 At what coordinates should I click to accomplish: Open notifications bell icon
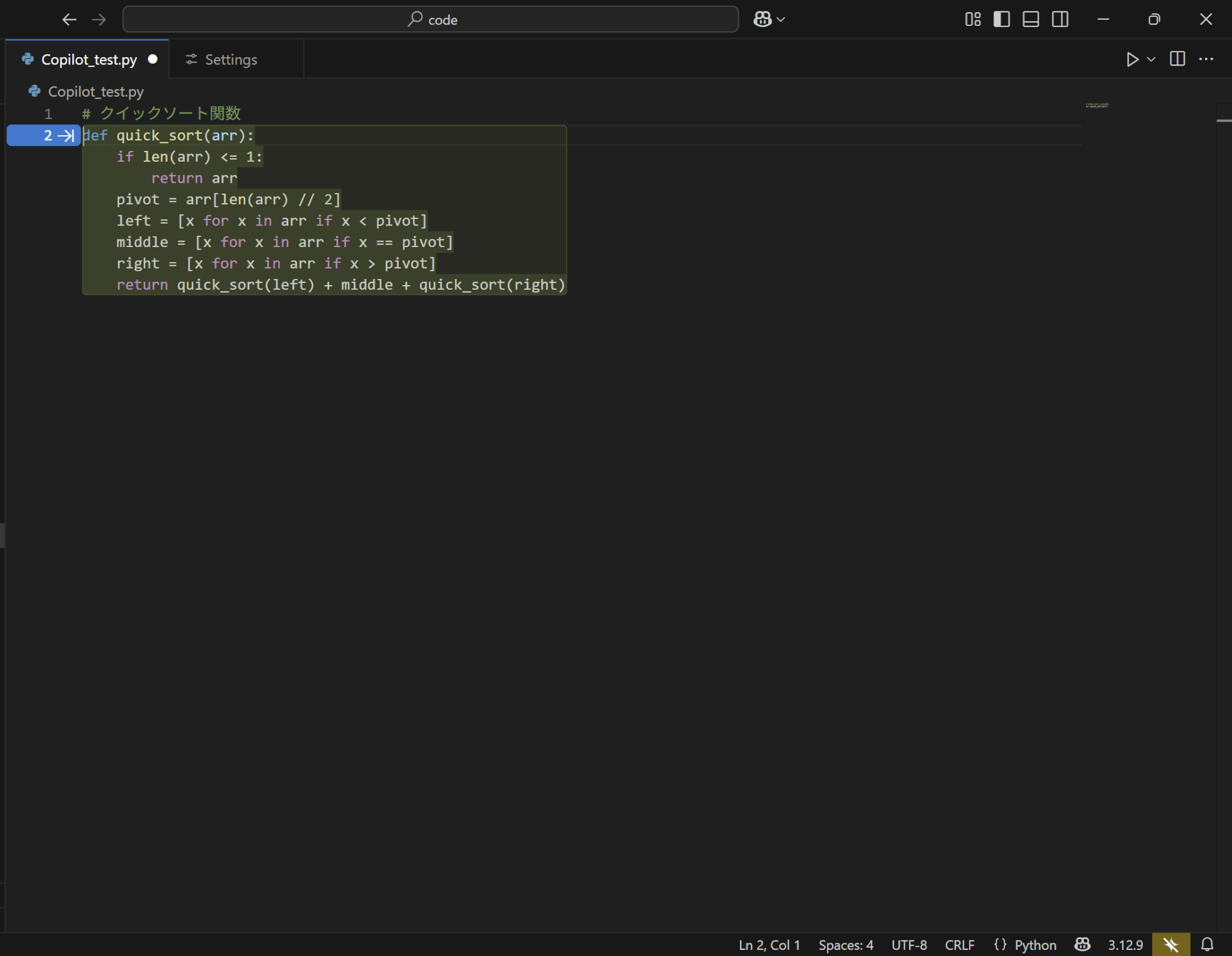click(1207, 945)
